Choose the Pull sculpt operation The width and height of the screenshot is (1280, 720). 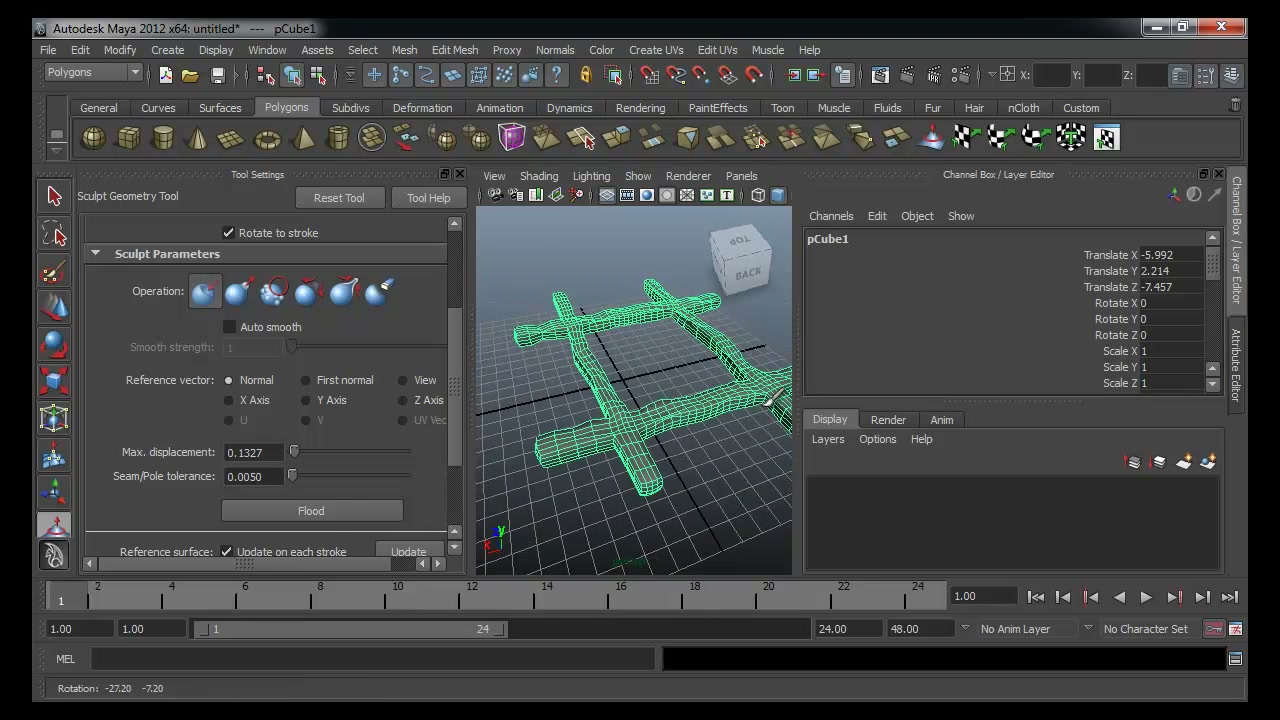238,291
